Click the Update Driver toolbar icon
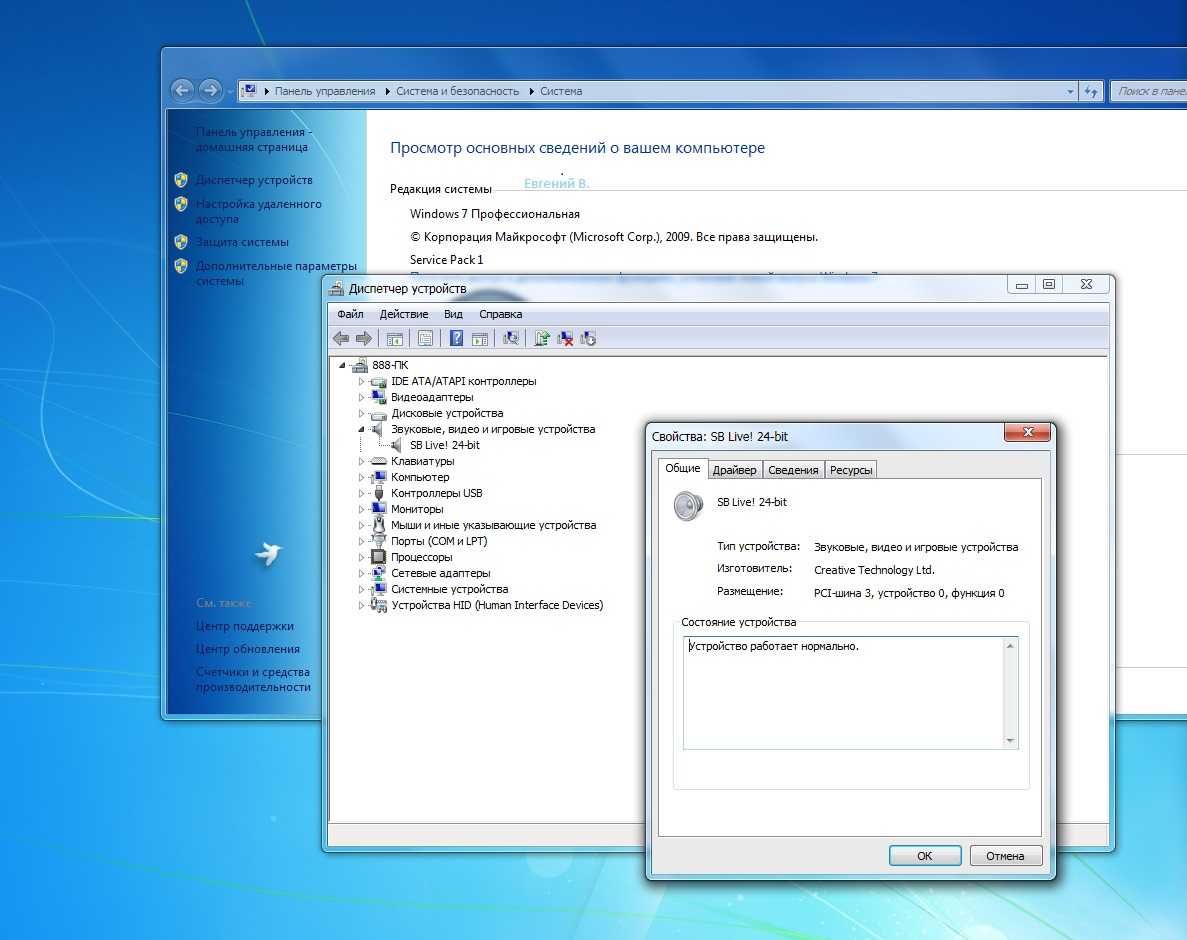This screenshot has width=1187, height=940. [541, 338]
